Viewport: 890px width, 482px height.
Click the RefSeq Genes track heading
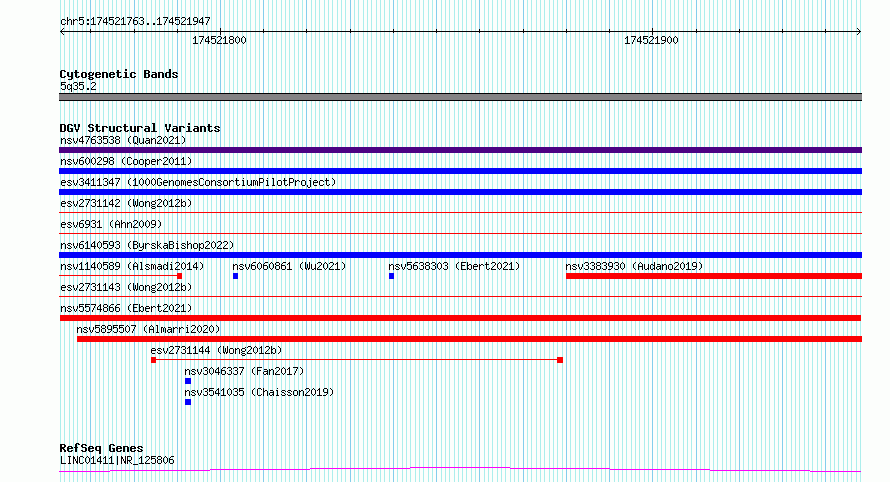coord(101,448)
